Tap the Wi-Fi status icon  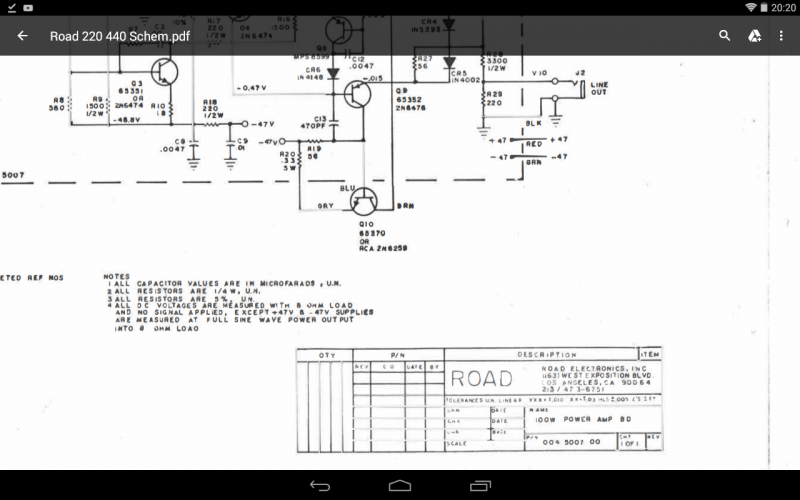(x=751, y=7)
